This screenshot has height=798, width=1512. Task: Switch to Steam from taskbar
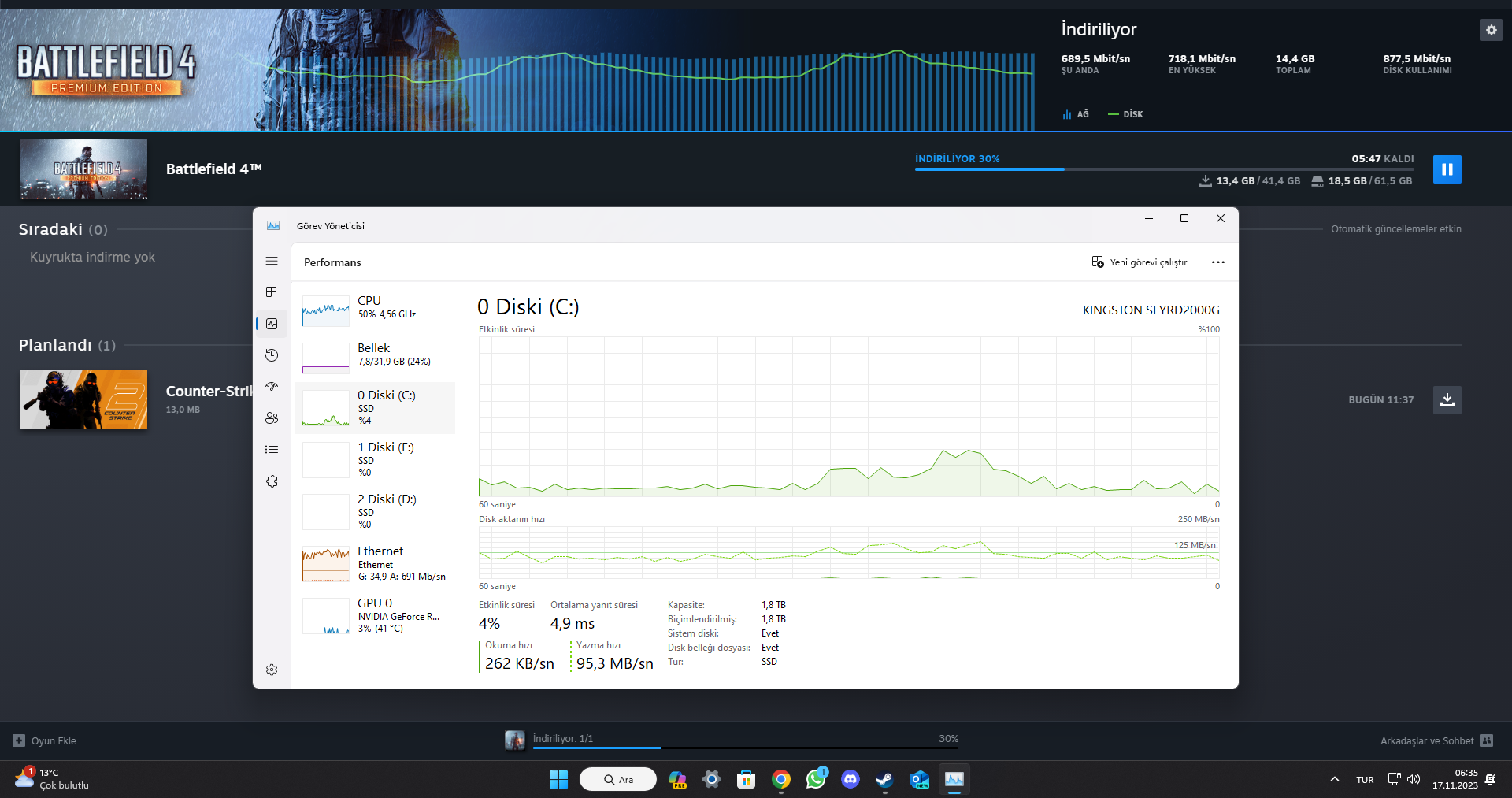click(x=885, y=780)
